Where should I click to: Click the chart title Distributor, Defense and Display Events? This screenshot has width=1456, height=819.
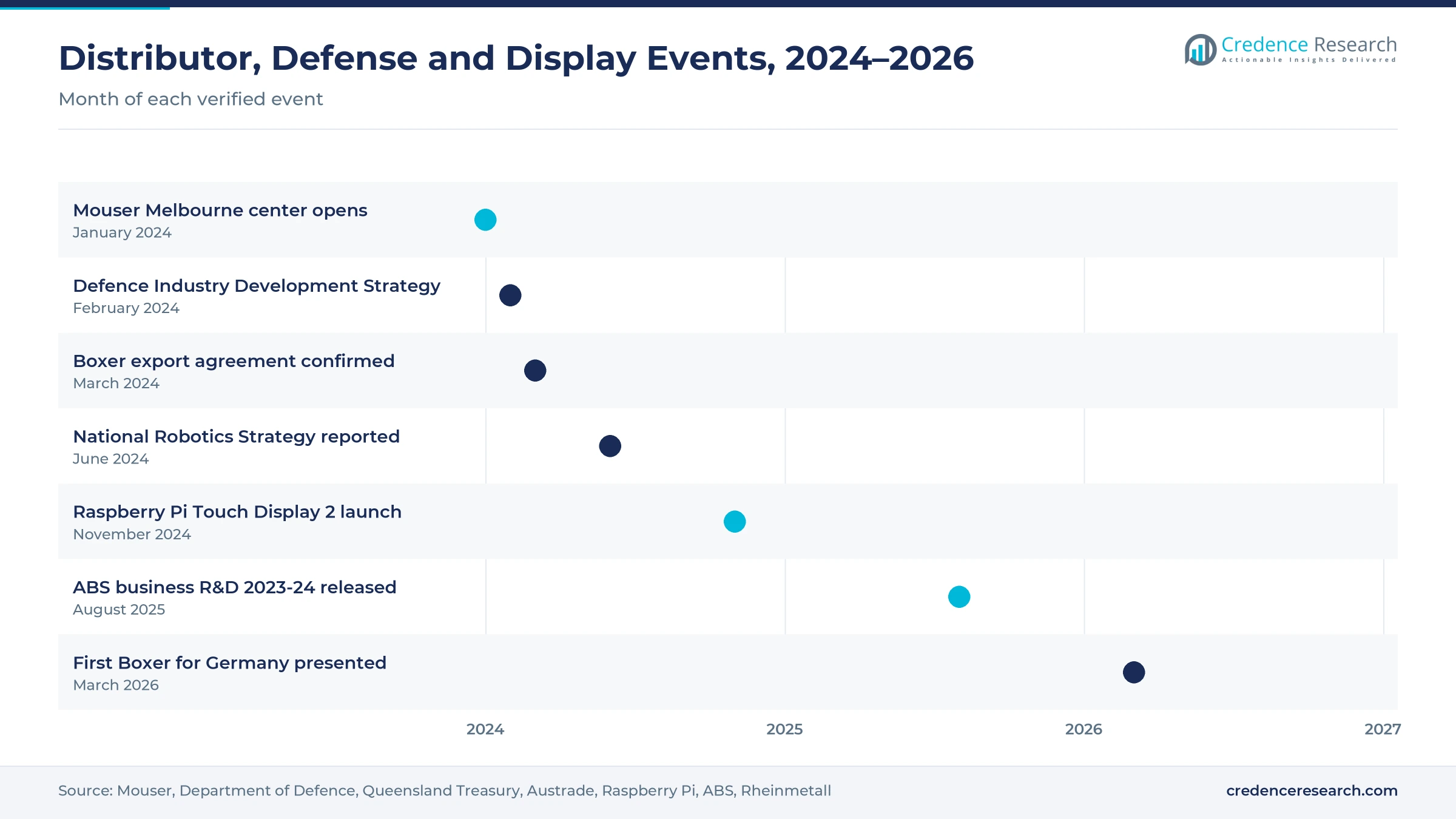tap(516, 59)
